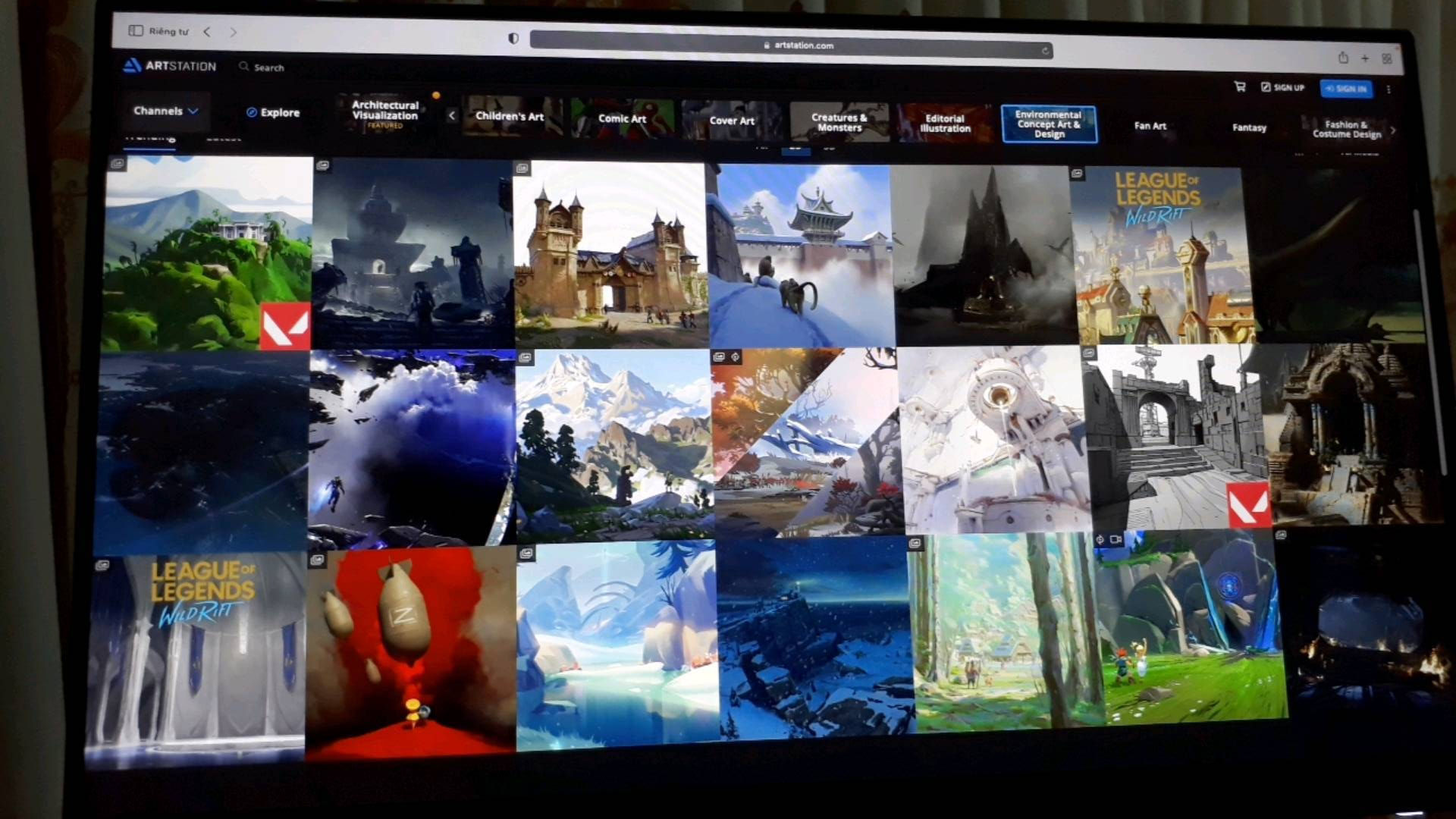The height and width of the screenshot is (819, 1456).
Task: Open the Explore link
Action: pyautogui.click(x=273, y=112)
